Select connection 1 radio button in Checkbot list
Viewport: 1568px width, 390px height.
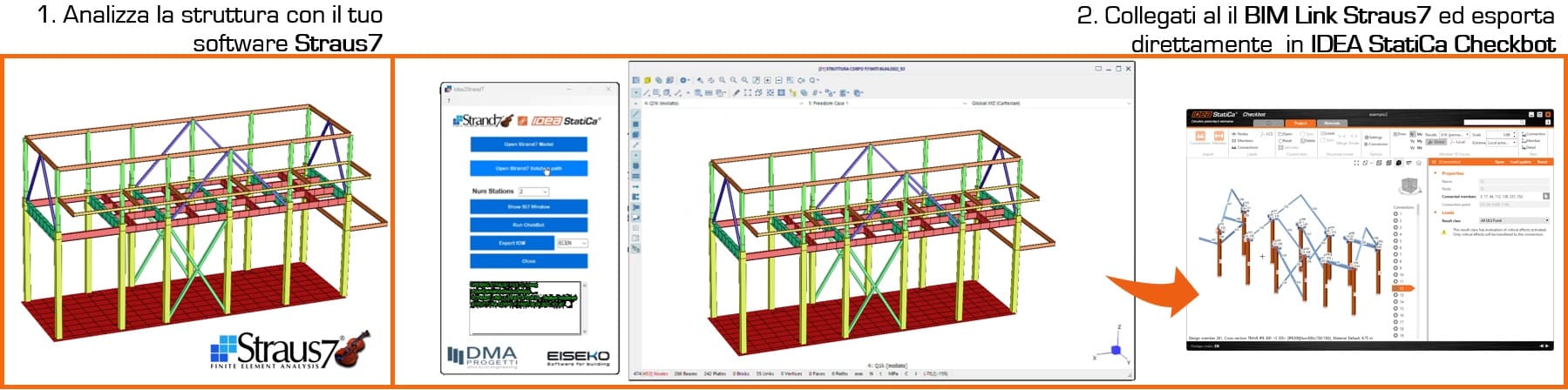click(1395, 214)
